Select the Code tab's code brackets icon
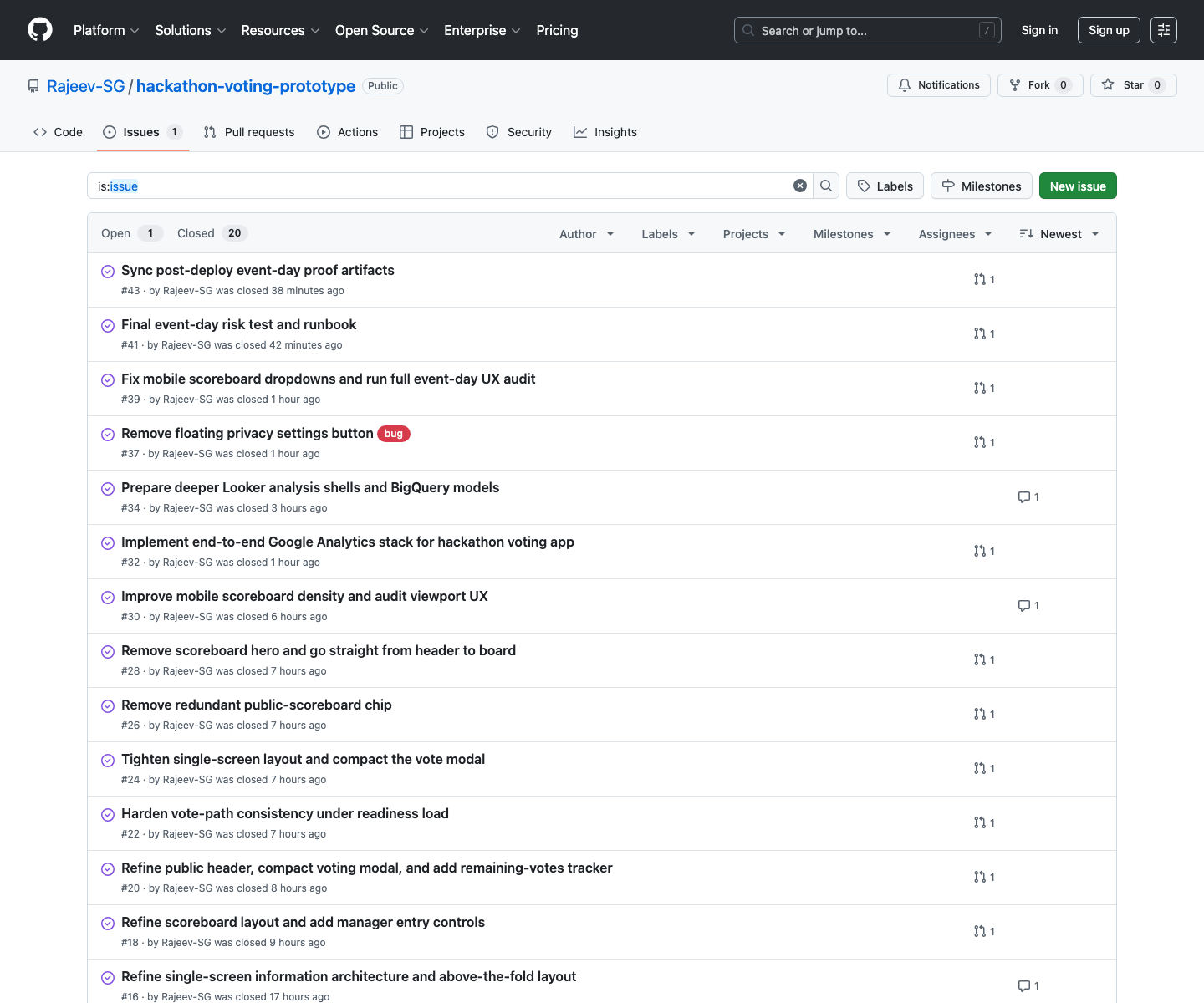The image size is (1204, 1003). 39,131
